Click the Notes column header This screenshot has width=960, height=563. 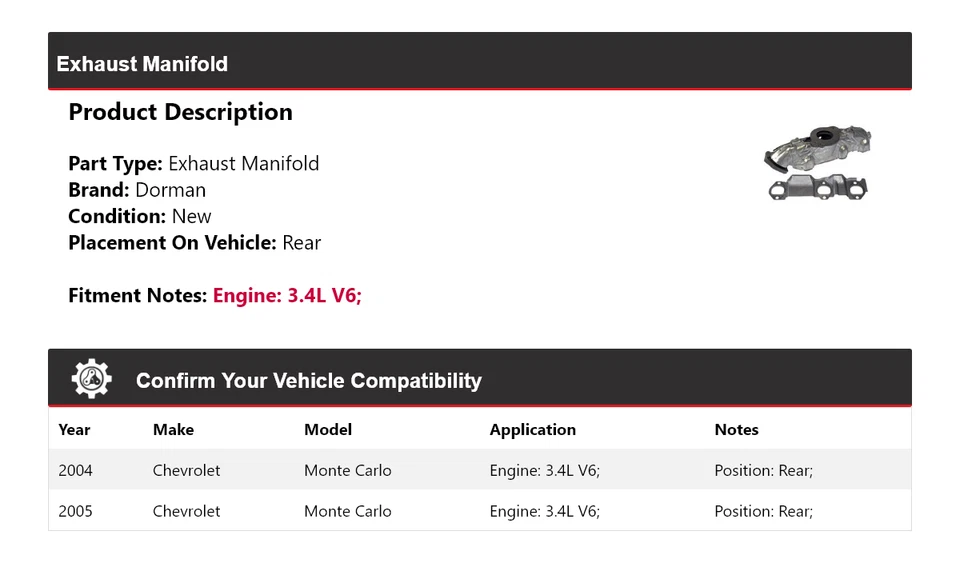[x=736, y=429]
